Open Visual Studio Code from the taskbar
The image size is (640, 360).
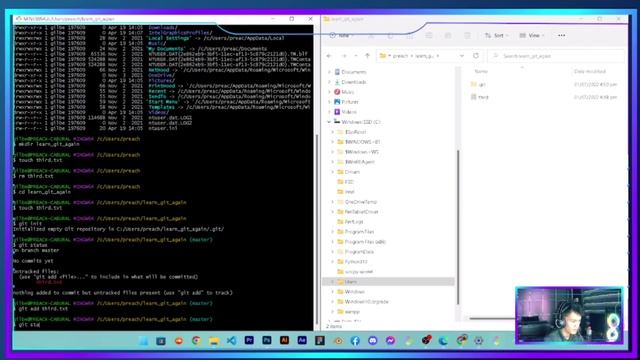[231, 340]
